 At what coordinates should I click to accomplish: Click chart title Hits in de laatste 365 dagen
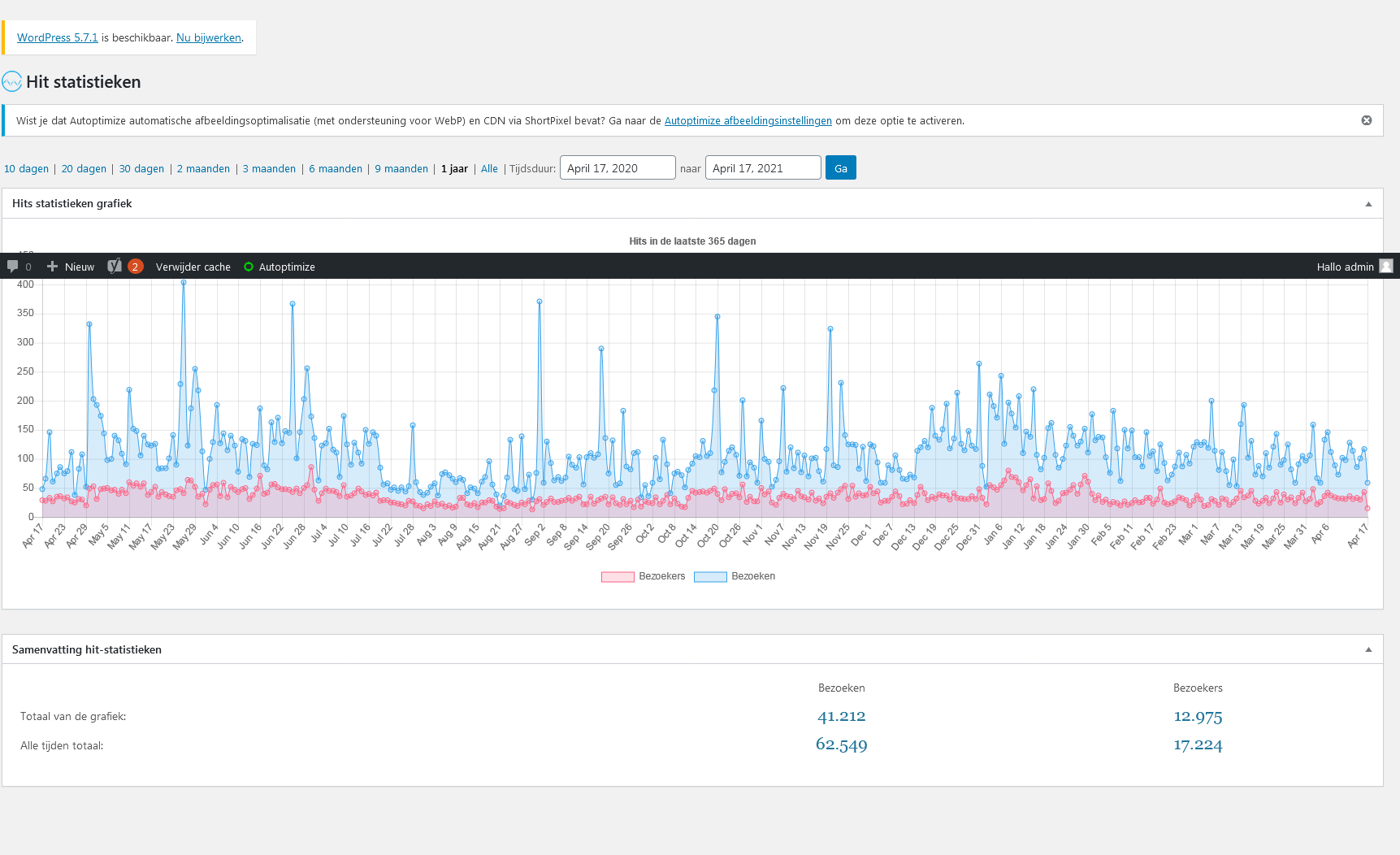point(692,241)
